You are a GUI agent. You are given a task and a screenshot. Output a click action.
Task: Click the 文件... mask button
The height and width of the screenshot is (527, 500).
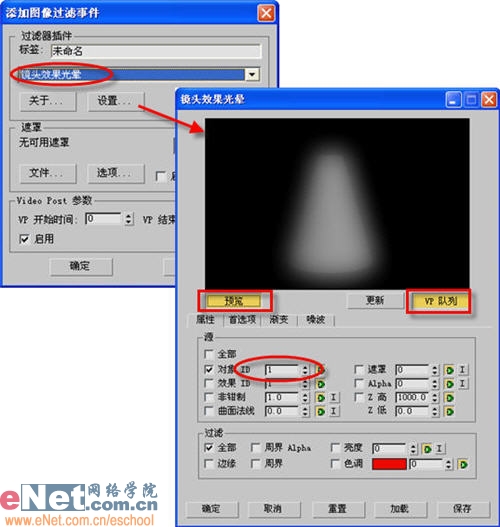(48, 173)
